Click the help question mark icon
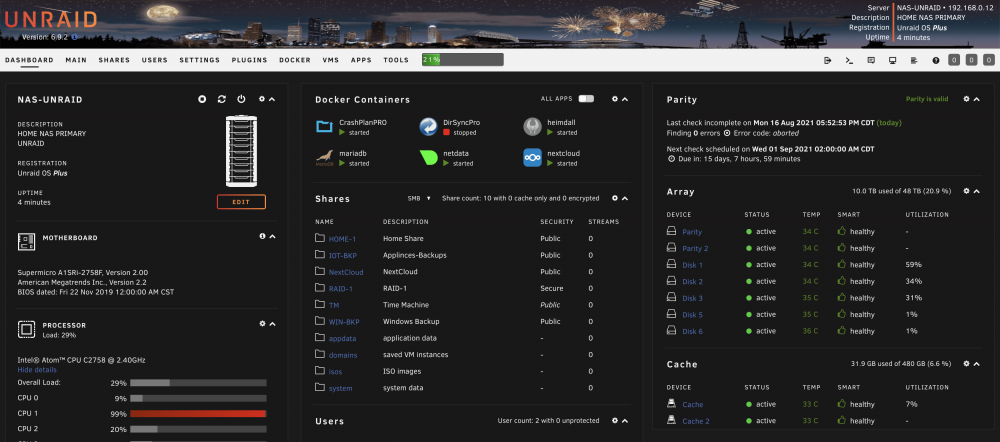Image resolution: width=1000 pixels, height=442 pixels. 936,61
